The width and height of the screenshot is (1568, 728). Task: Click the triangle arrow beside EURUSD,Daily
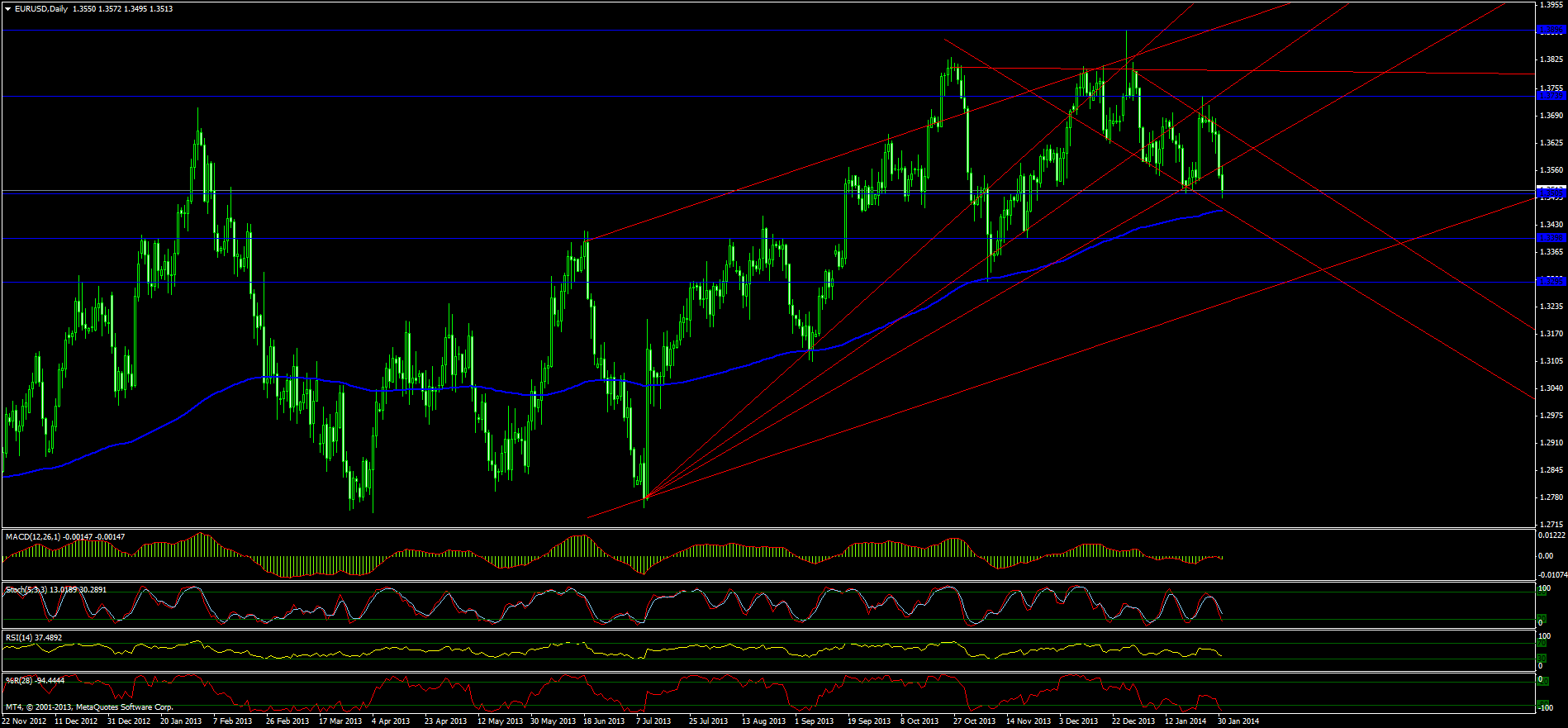pos(7,9)
